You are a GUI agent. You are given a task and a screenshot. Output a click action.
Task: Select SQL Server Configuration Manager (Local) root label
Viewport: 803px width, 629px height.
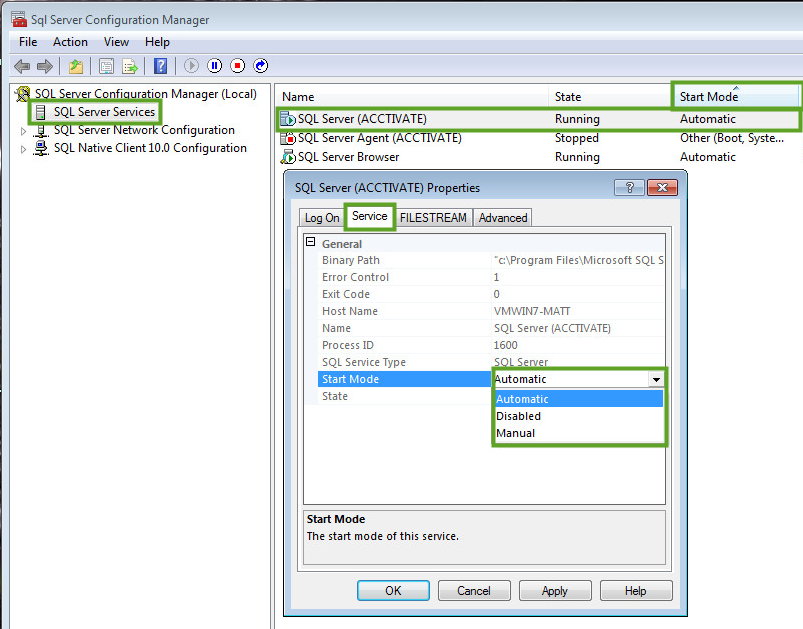coord(146,94)
